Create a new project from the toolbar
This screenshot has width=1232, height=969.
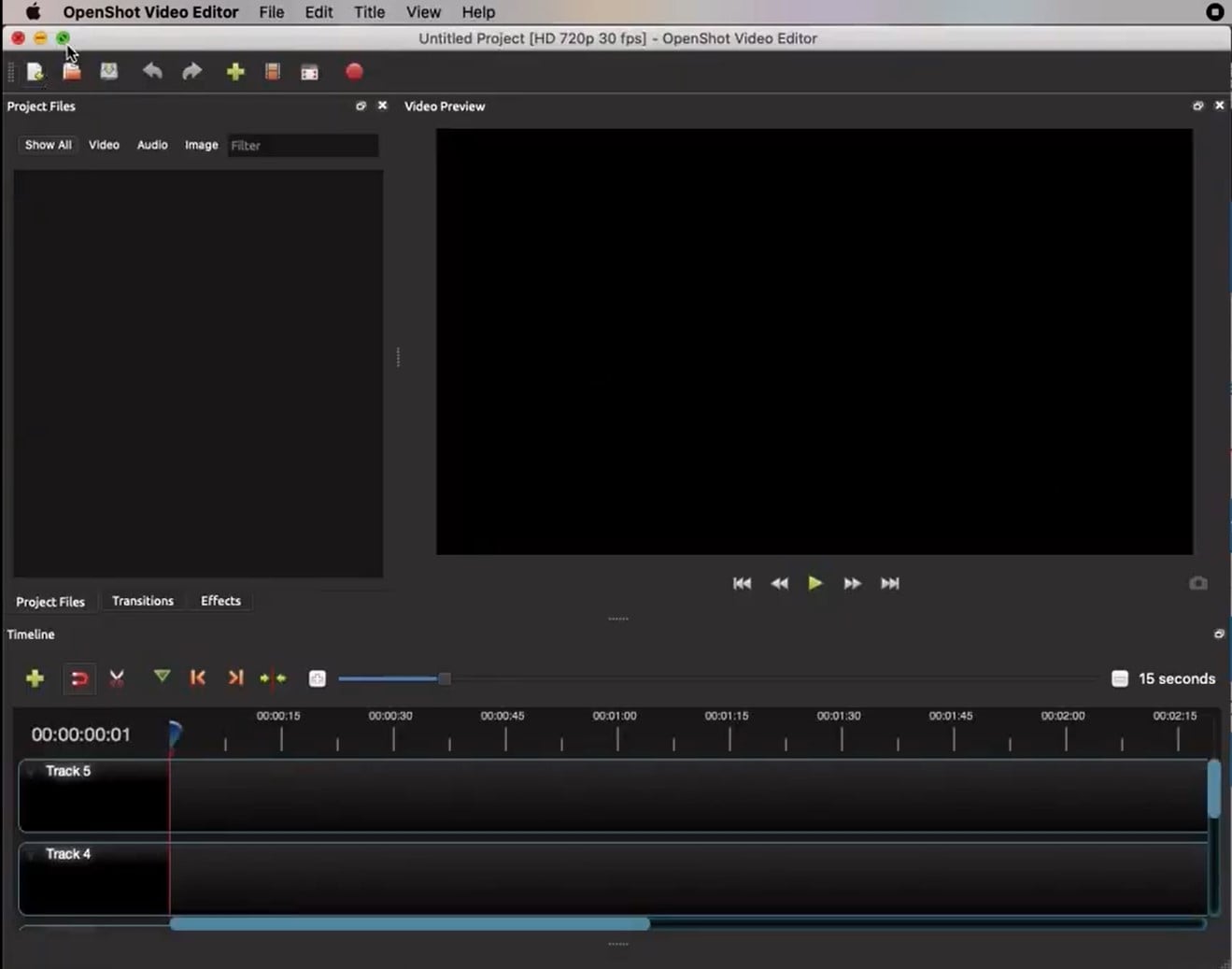pos(35,72)
